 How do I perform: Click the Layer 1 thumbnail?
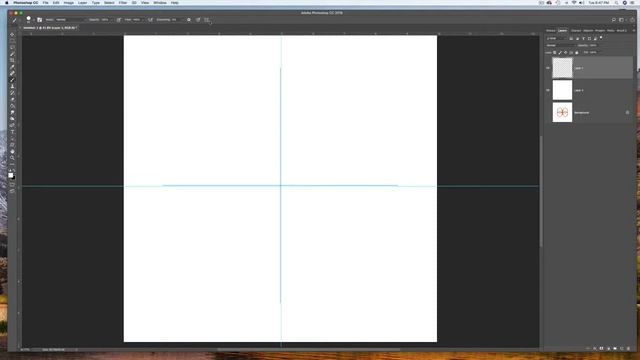pos(562,68)
